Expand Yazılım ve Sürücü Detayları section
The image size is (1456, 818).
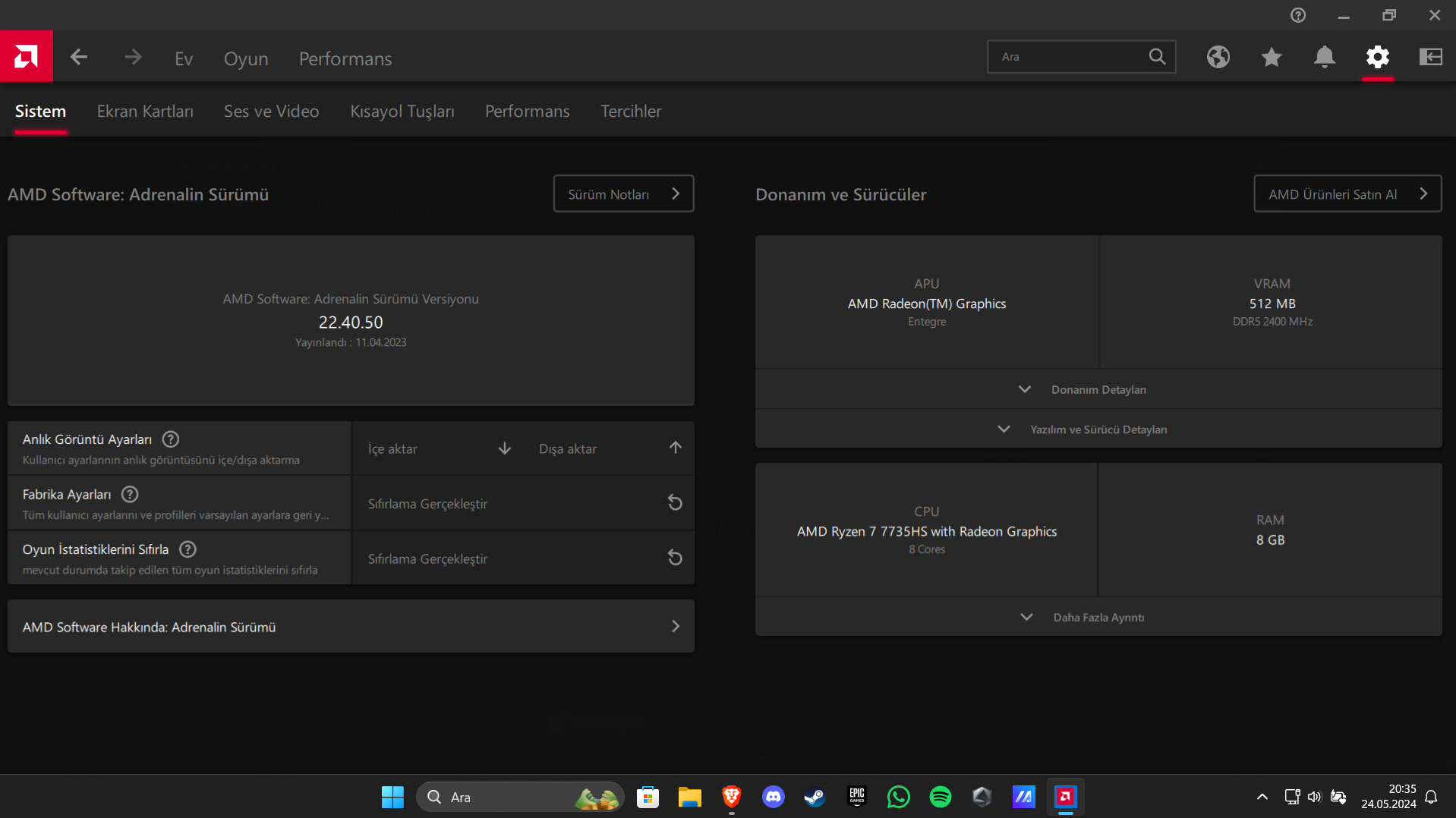1098,429
